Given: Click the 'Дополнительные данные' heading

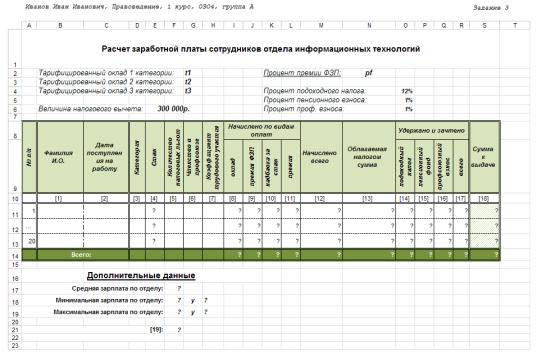Looking at the screenshot, I should (x=141, y=275).
